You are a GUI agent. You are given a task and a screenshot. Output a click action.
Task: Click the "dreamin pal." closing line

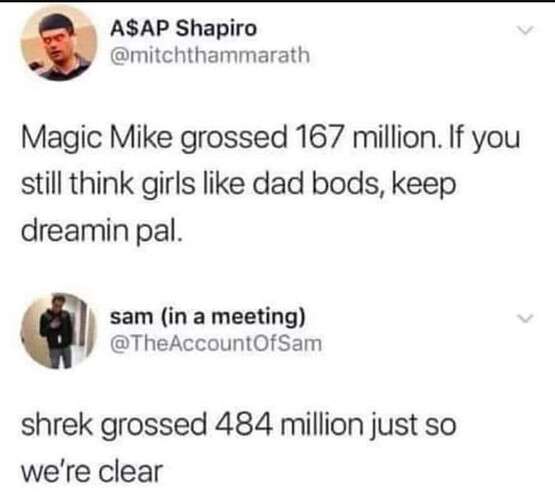tap(102, 232)
